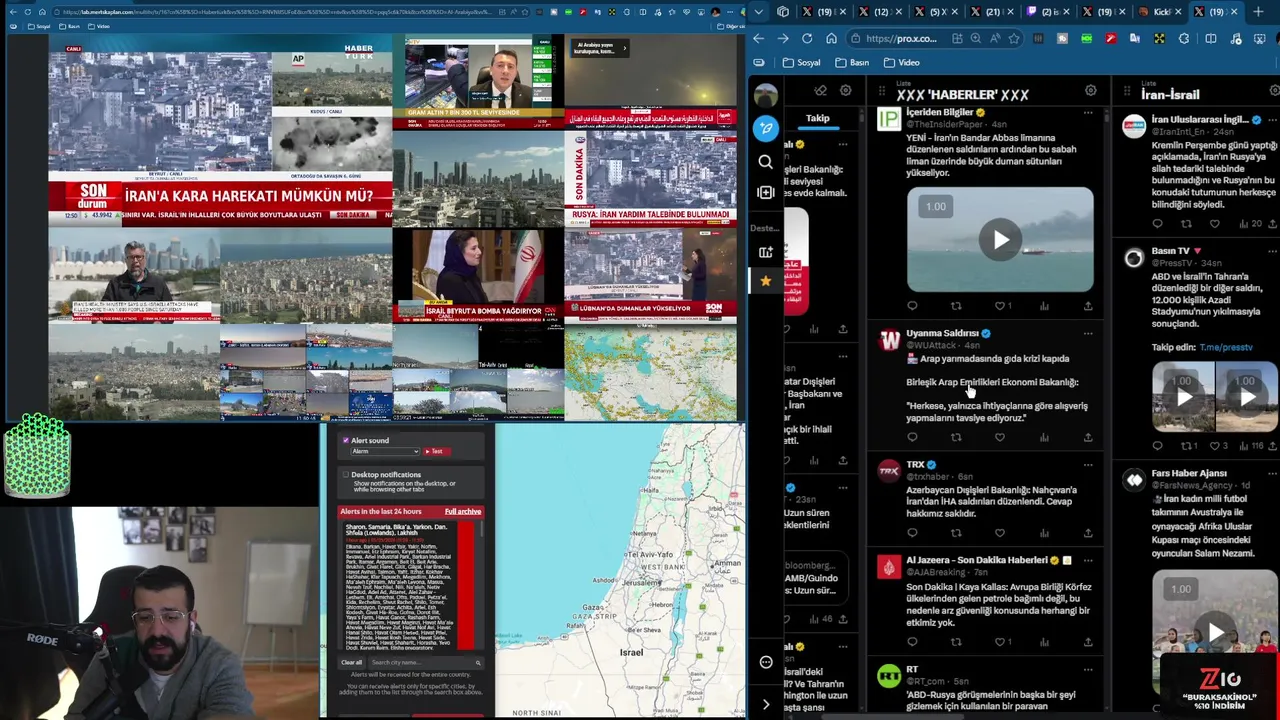
Task: Open the profile avatar in X Pro sidebar
Action: pyautogui.click(x=766, y=96)
